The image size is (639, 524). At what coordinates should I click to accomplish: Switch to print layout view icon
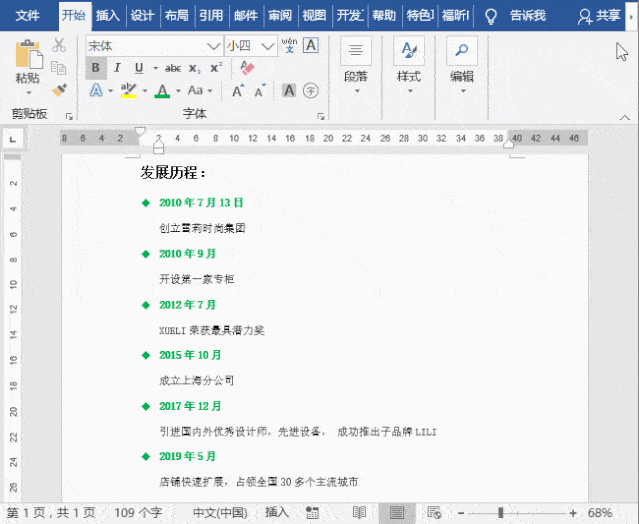(x=397, y=513)
